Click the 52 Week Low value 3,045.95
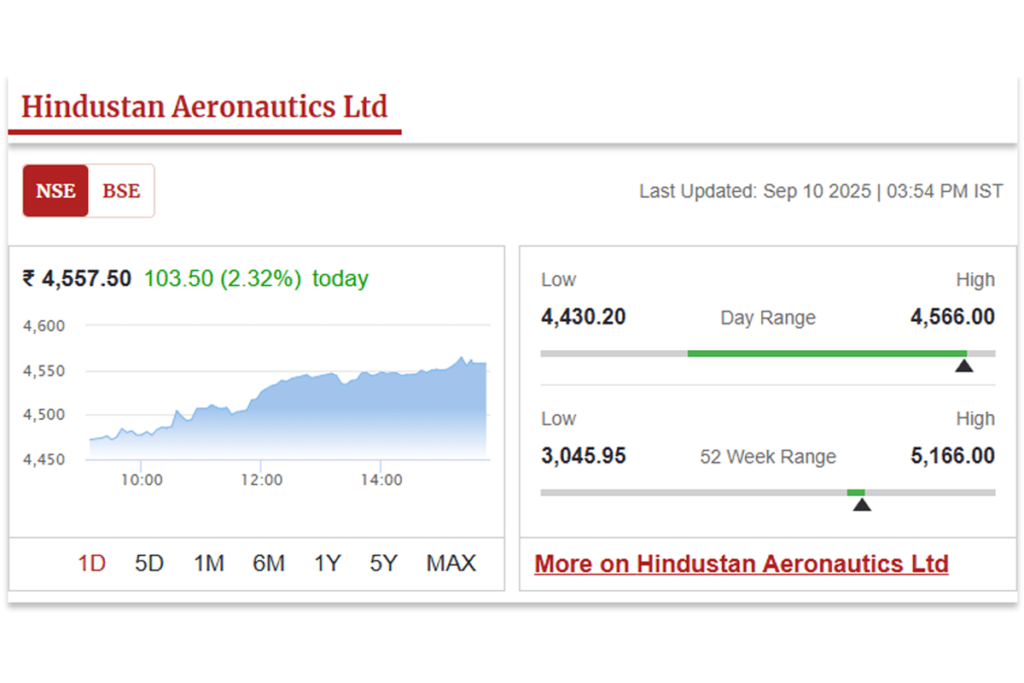 click(583, 455)
